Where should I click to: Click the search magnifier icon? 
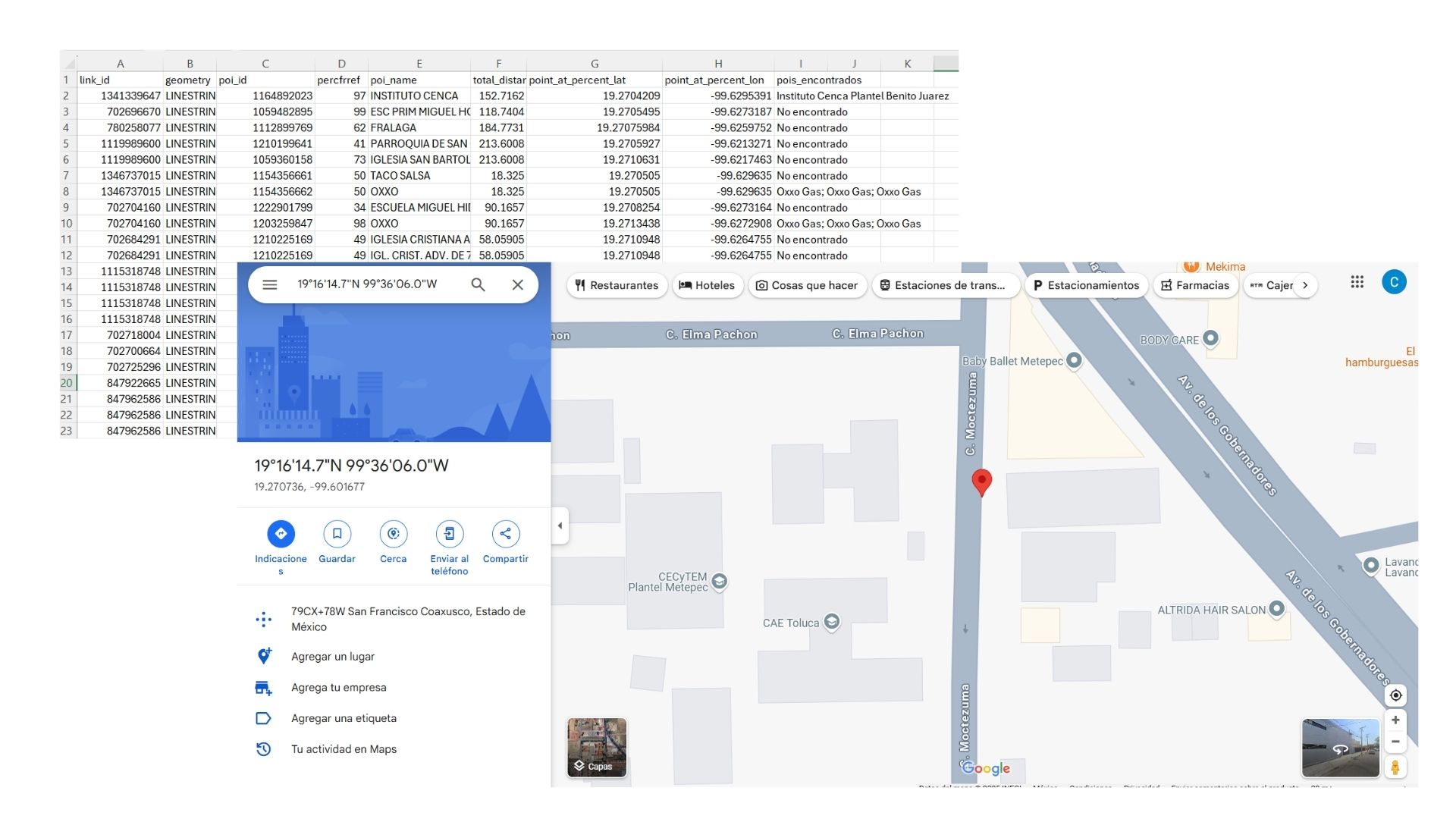pos(478,284)
